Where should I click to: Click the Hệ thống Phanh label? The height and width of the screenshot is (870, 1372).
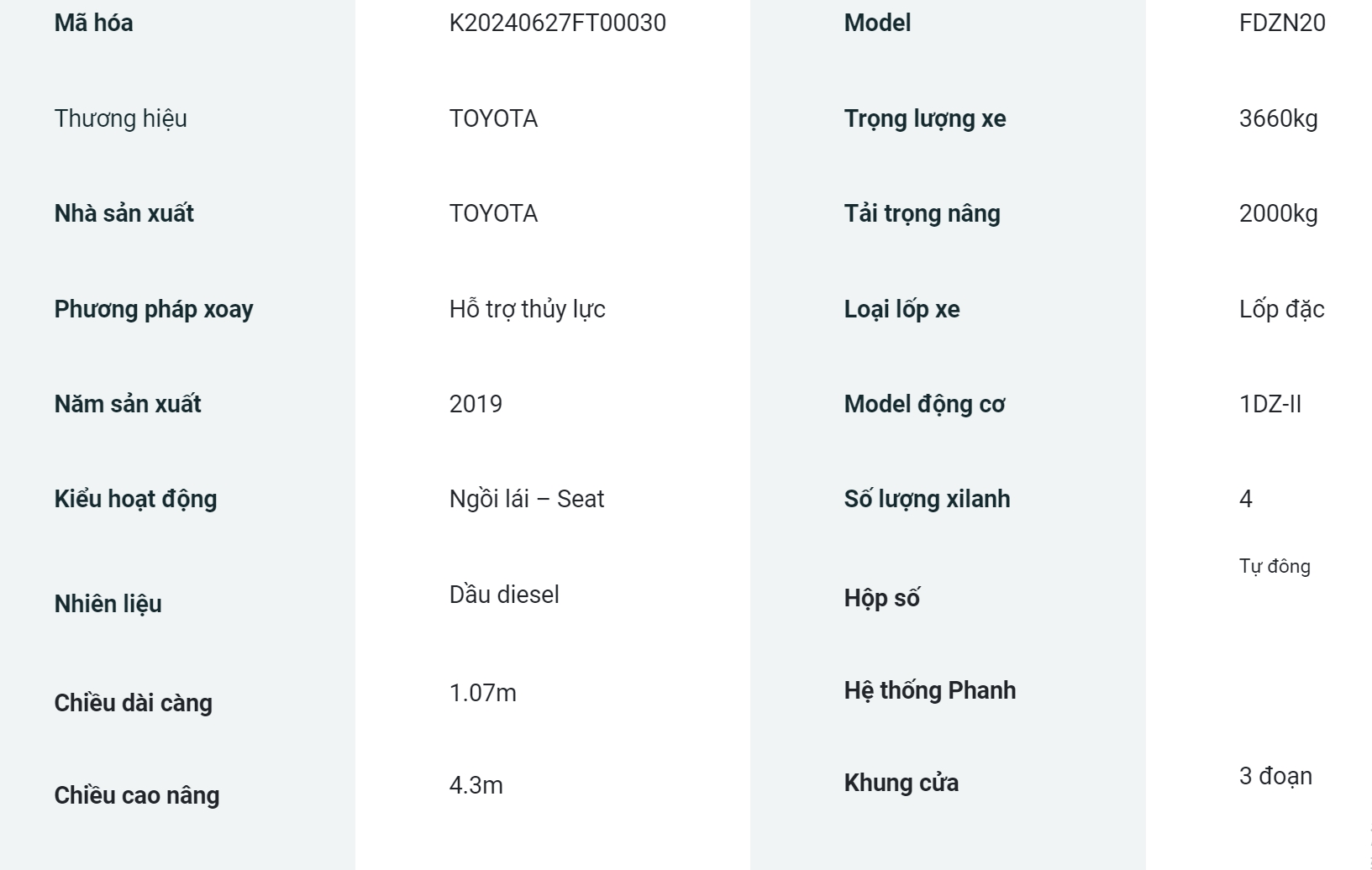tap(930, 691)
